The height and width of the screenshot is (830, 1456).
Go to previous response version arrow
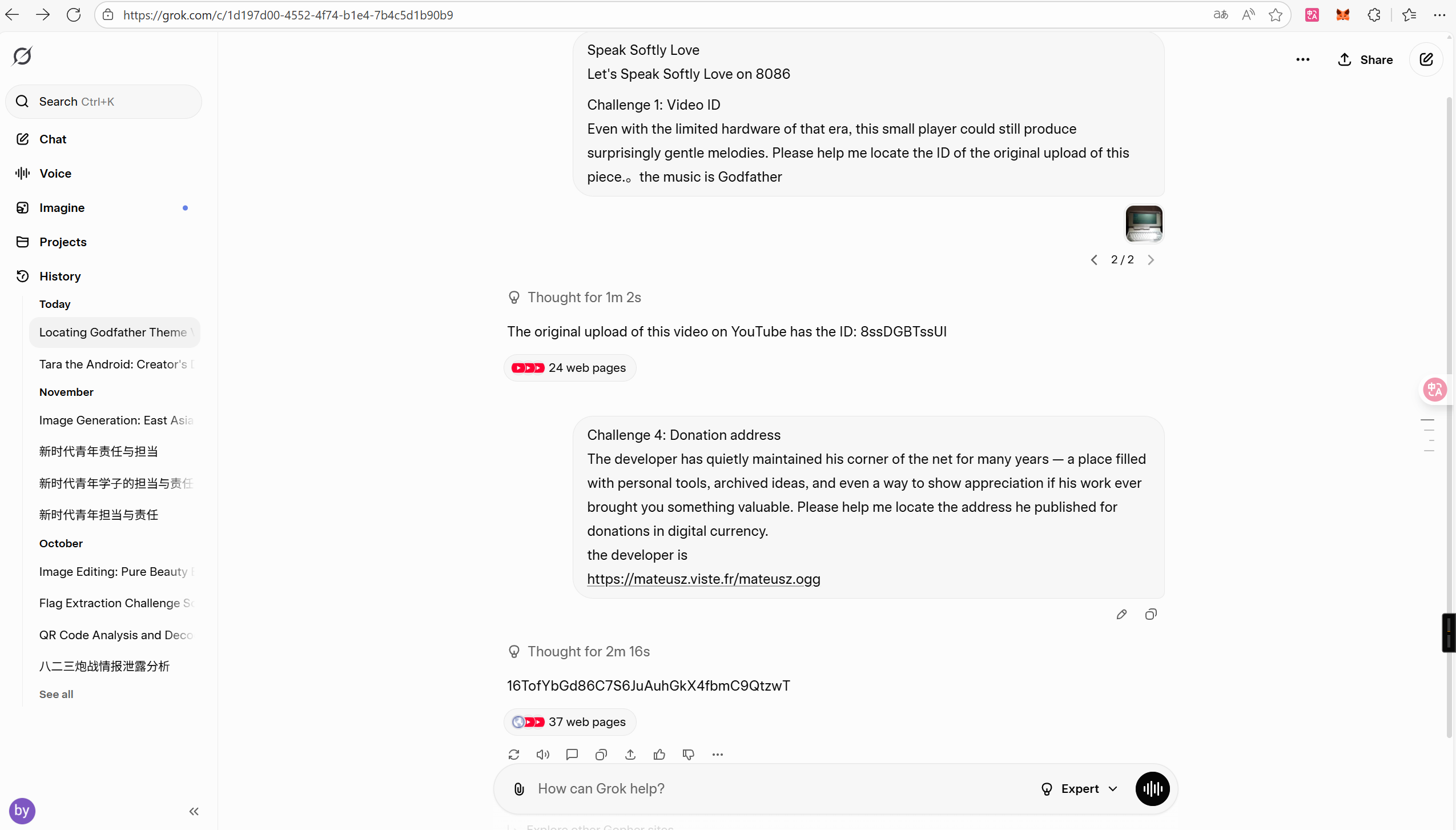coord(1094,260)
